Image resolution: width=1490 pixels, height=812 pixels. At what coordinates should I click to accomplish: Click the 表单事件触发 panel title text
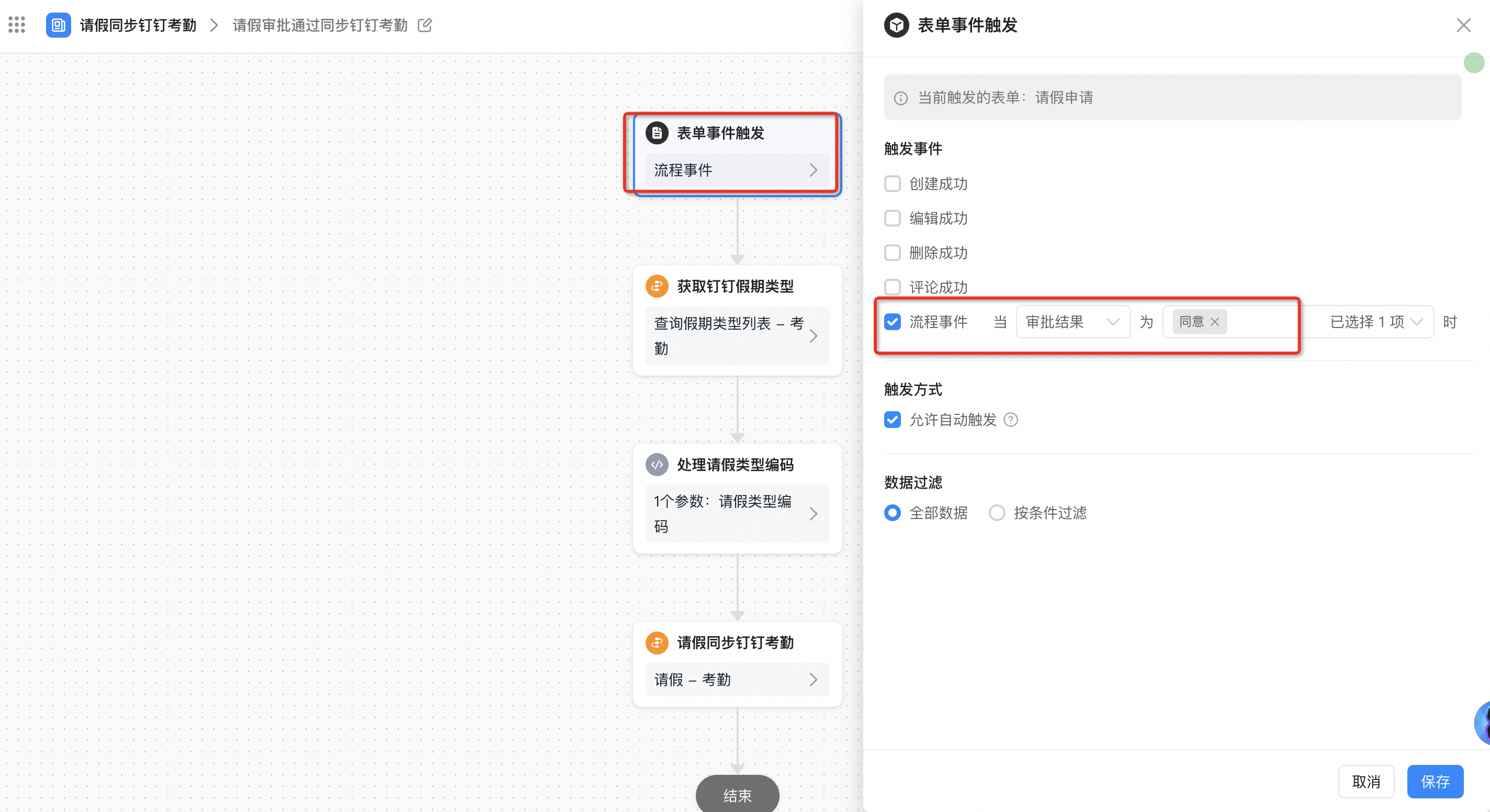[968, 26]
